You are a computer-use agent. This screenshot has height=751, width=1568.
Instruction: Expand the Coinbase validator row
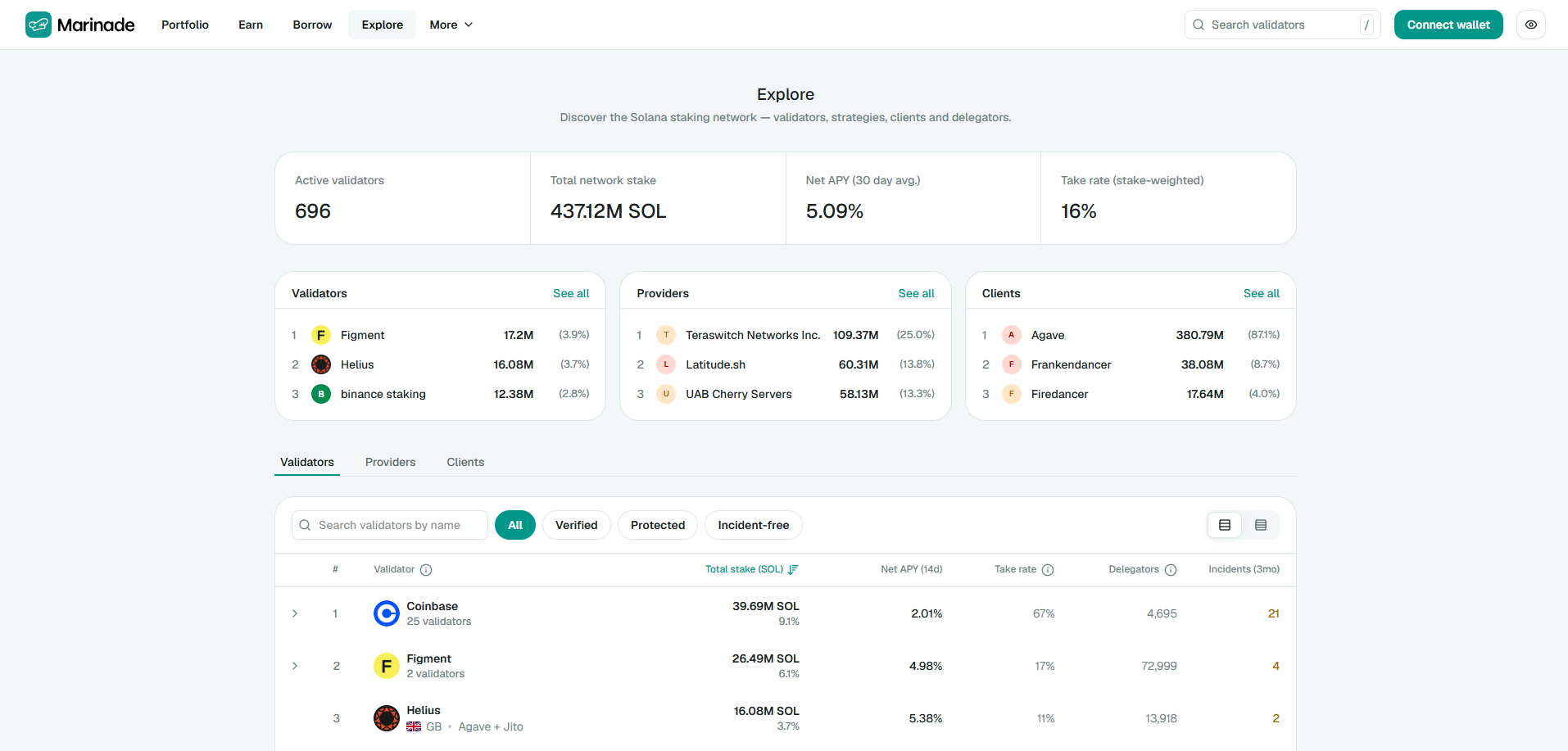(x=295, y=613)
